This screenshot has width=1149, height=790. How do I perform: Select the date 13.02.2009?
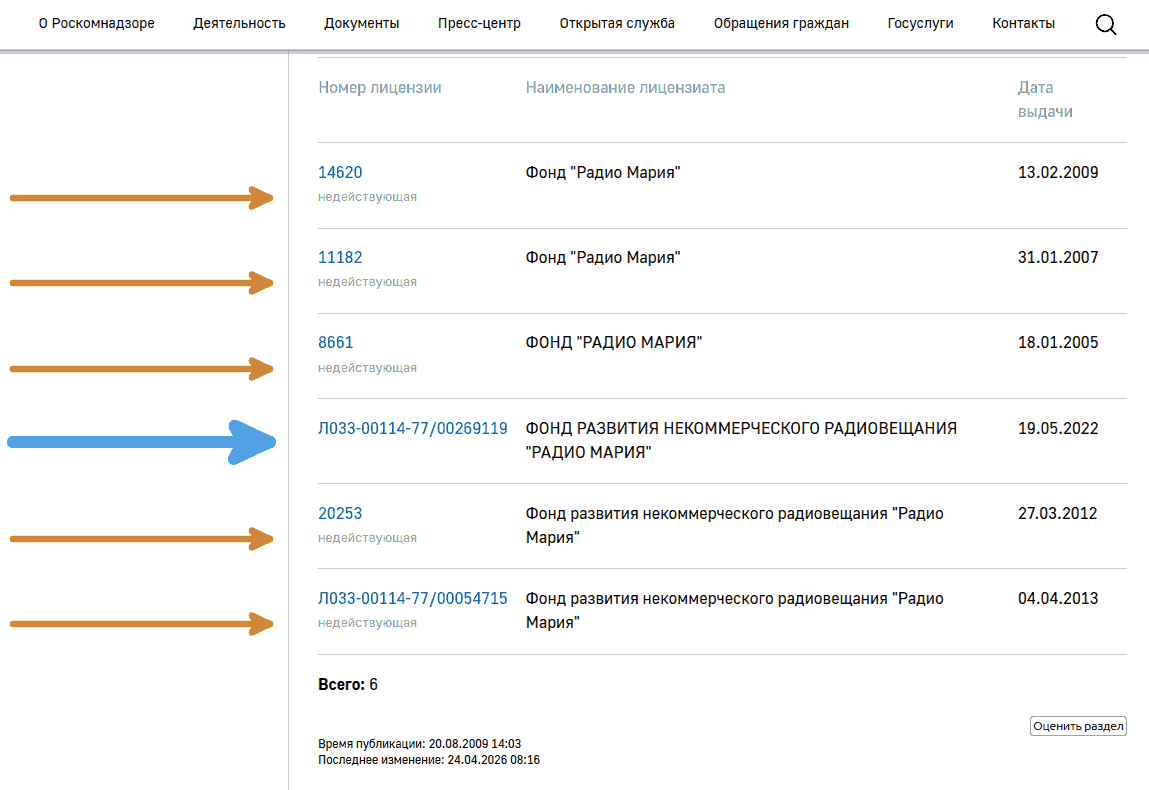pos(1058,172)
